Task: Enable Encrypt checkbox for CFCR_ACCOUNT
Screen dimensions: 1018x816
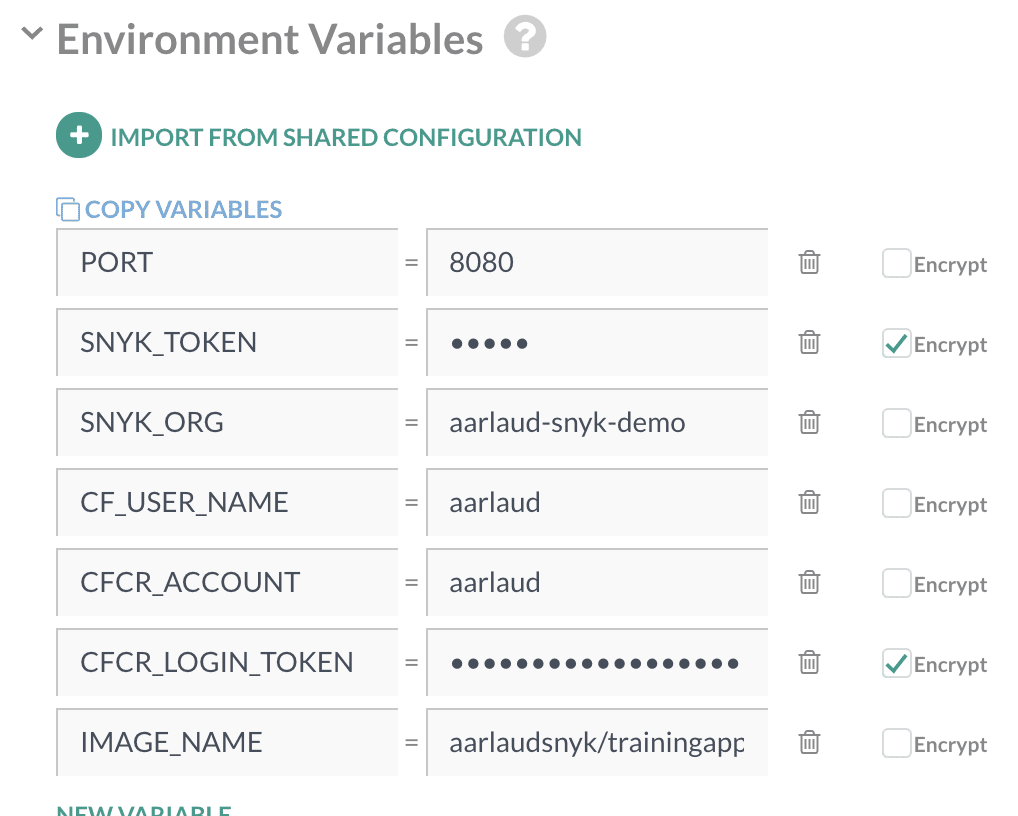Action: [x=896, y=583]
